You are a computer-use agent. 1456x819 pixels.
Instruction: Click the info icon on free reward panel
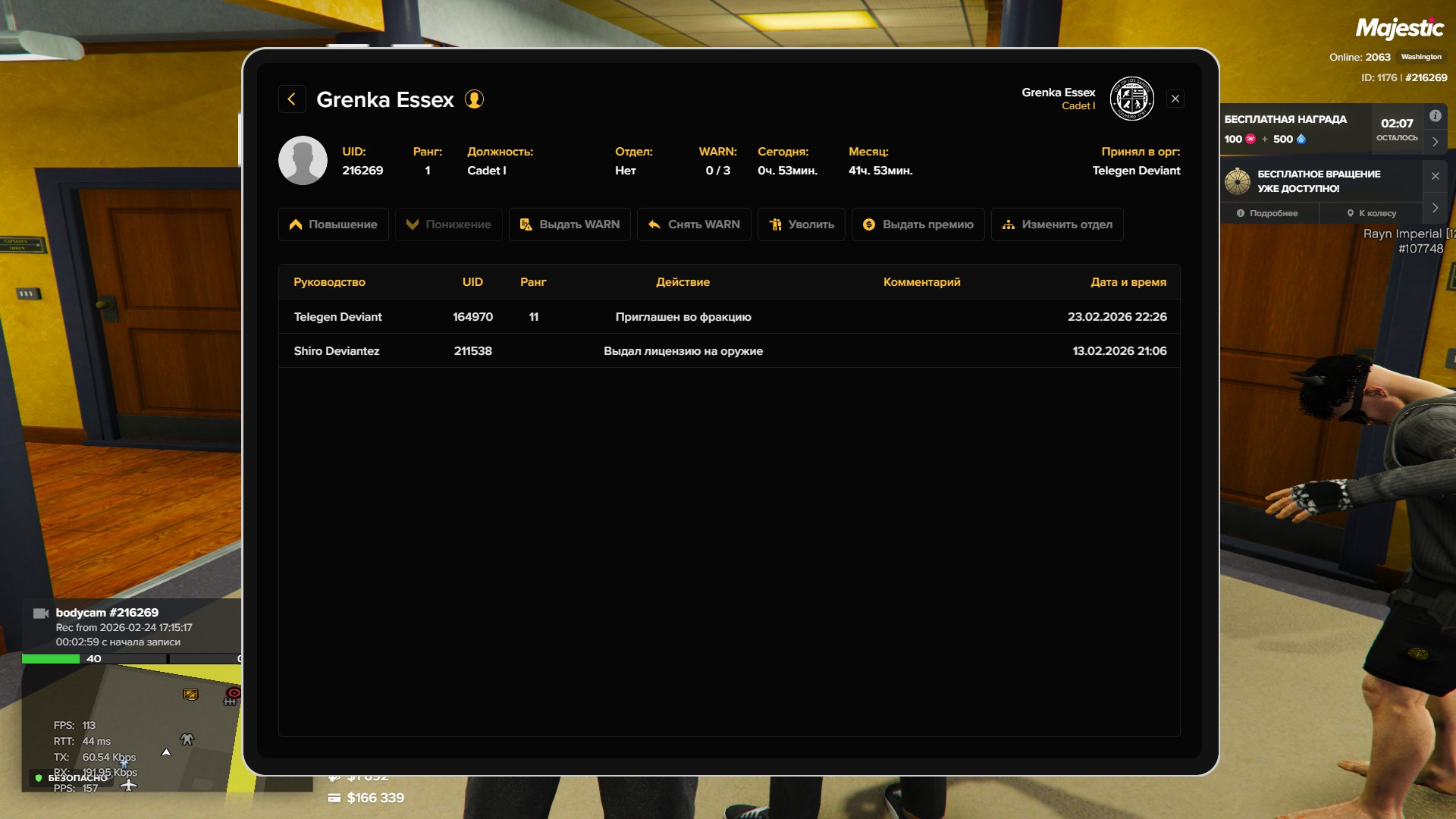pyautogui.click(x=1435, y=116)
